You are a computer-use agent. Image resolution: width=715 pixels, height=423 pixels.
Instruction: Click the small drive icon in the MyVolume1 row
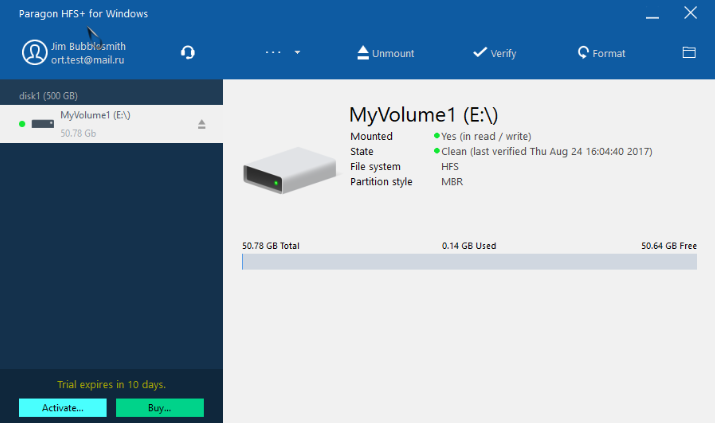(43, 124)
